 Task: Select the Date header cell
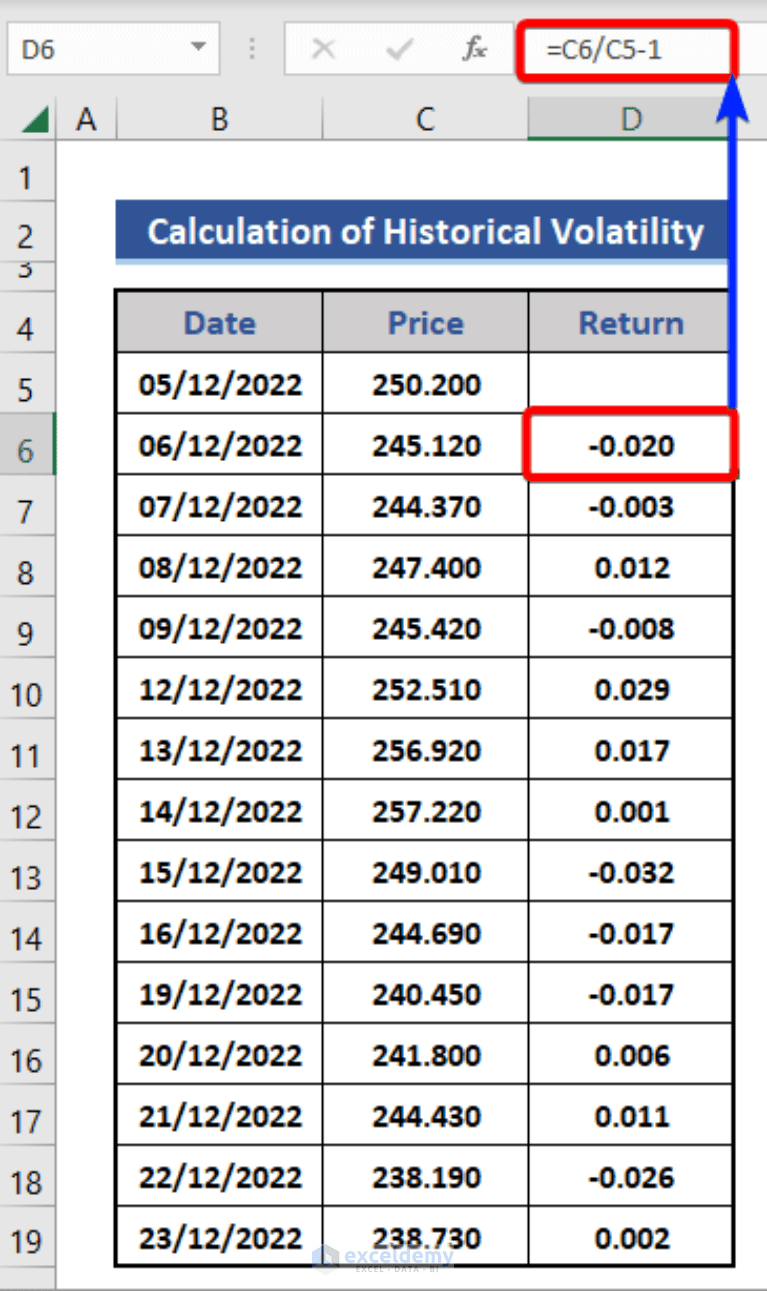[x=218, y=322]
